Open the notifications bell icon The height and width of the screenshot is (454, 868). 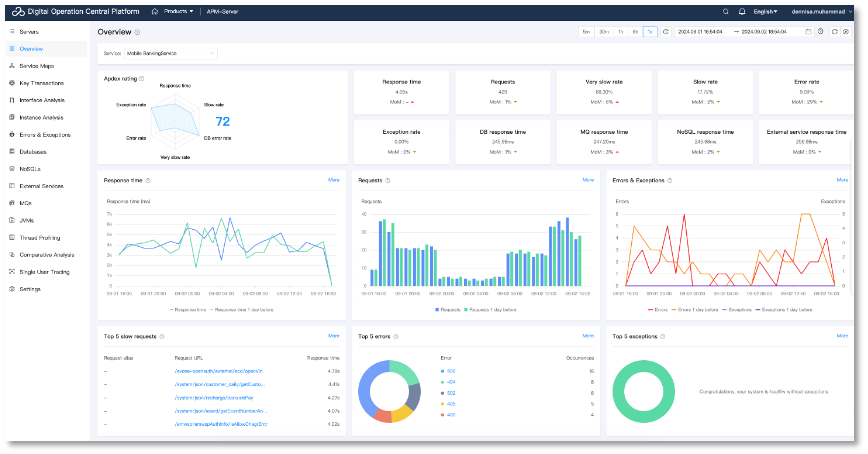point(744,11)
